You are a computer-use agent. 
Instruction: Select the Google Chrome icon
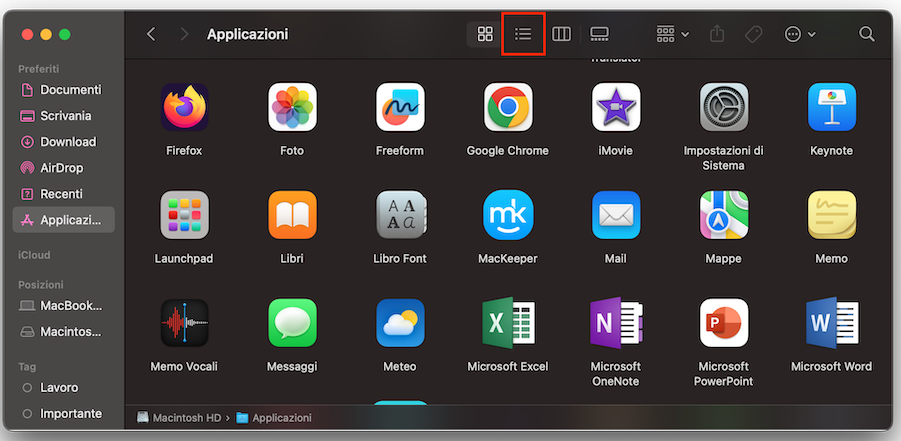pos(508,107)
